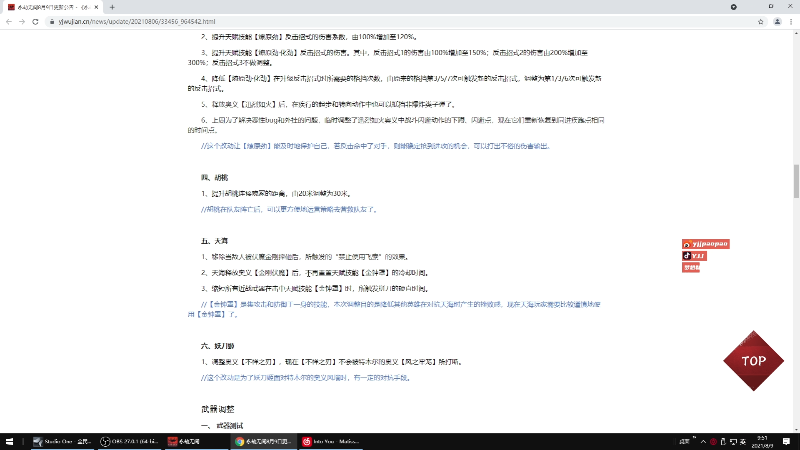
Task: Open the taskbar clock and date
Action: [762, 441]
